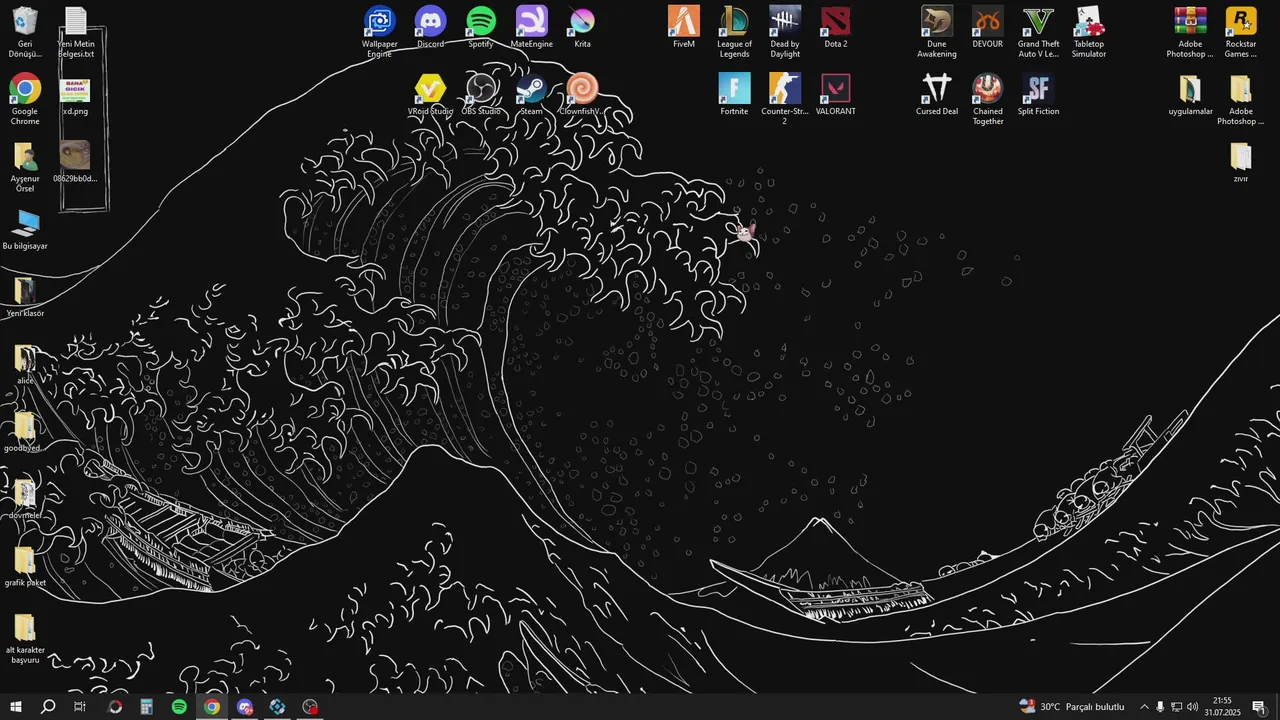This screenshot has height=720, width=1280.
Task: Open taskbar search magnifier
Action: coord(48,707)
